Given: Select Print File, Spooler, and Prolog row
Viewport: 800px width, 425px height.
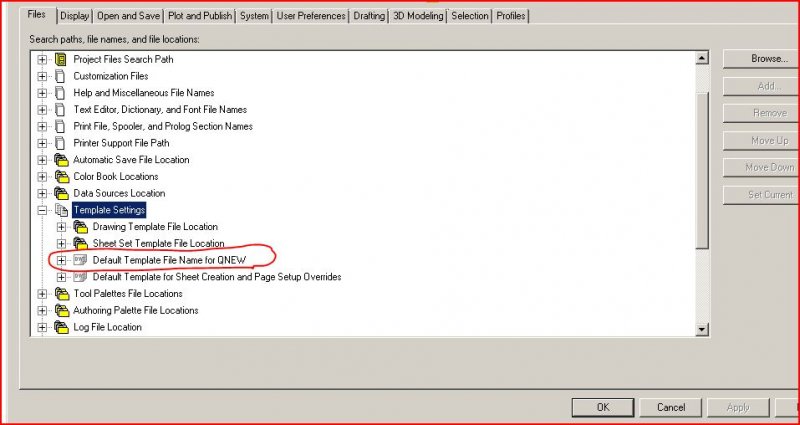Looking at the screenshot, I should [163, 127].
